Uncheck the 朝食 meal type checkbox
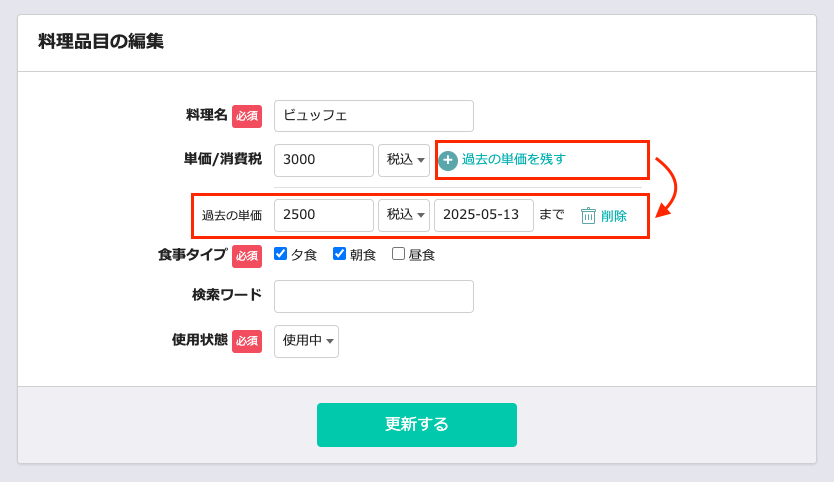Viewport: 834px width, 482px height. pyautogui.click(x=339, y=254)
